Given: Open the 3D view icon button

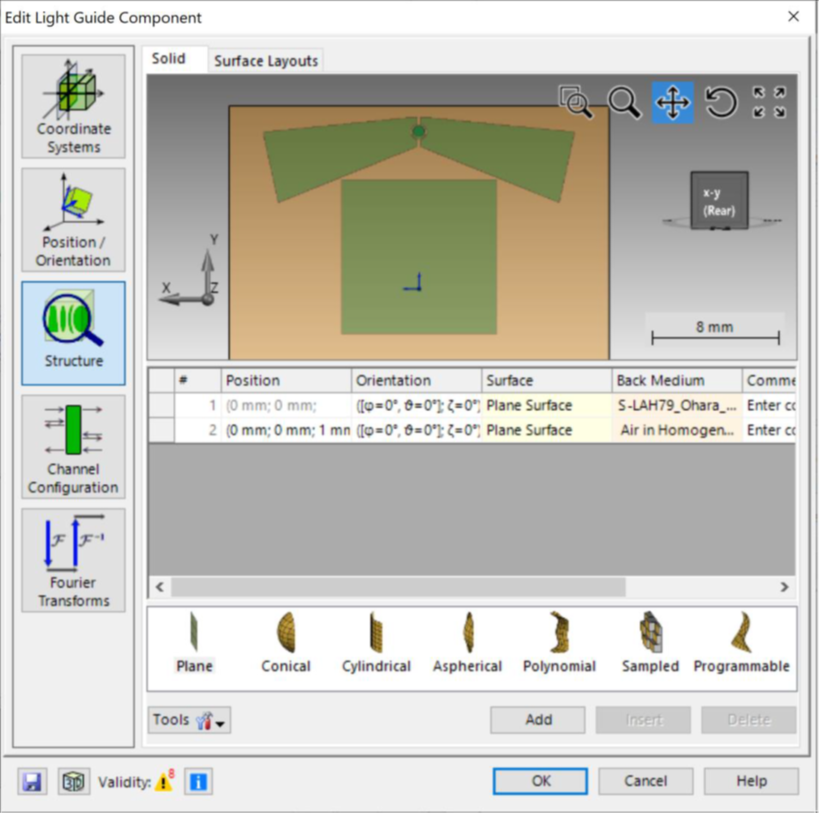Looking at the screenshot, I should click(73, 782).
